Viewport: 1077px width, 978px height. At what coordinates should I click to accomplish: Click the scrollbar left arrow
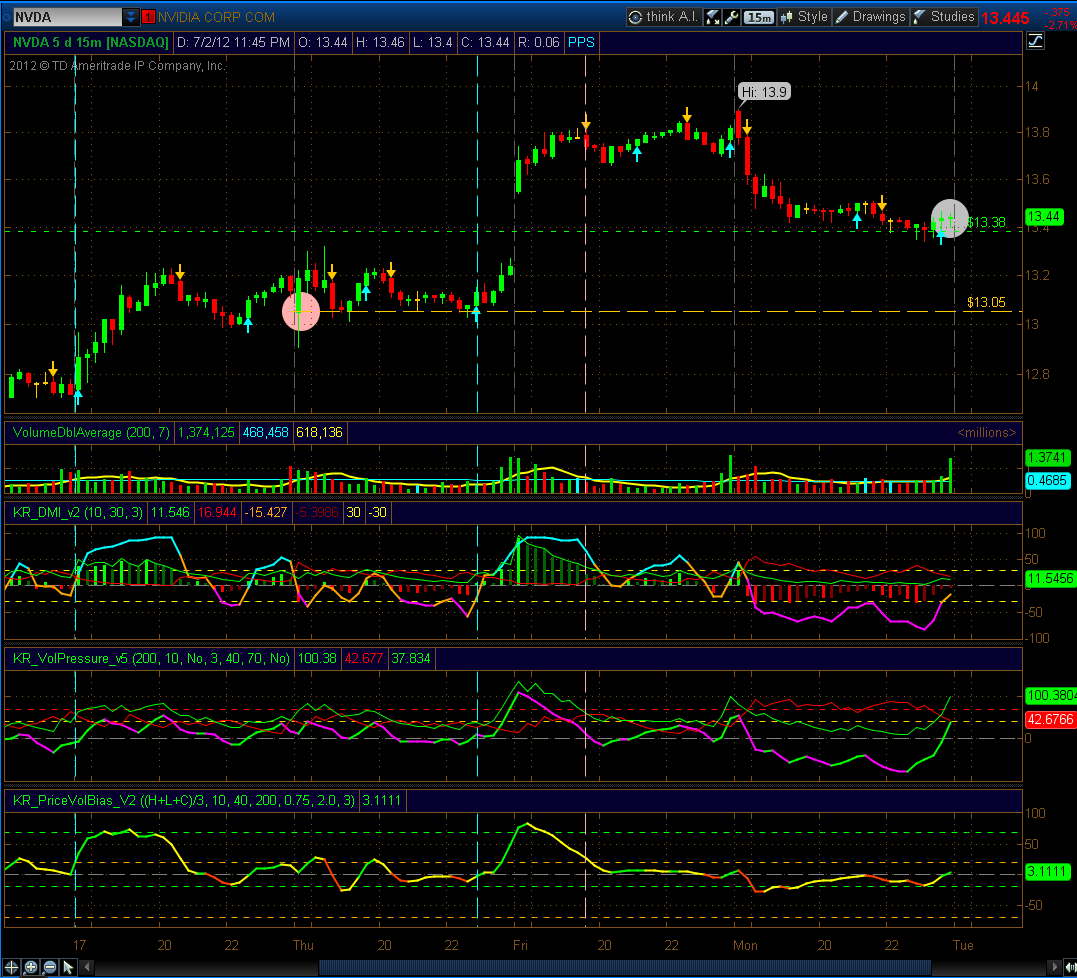point(87,968)
